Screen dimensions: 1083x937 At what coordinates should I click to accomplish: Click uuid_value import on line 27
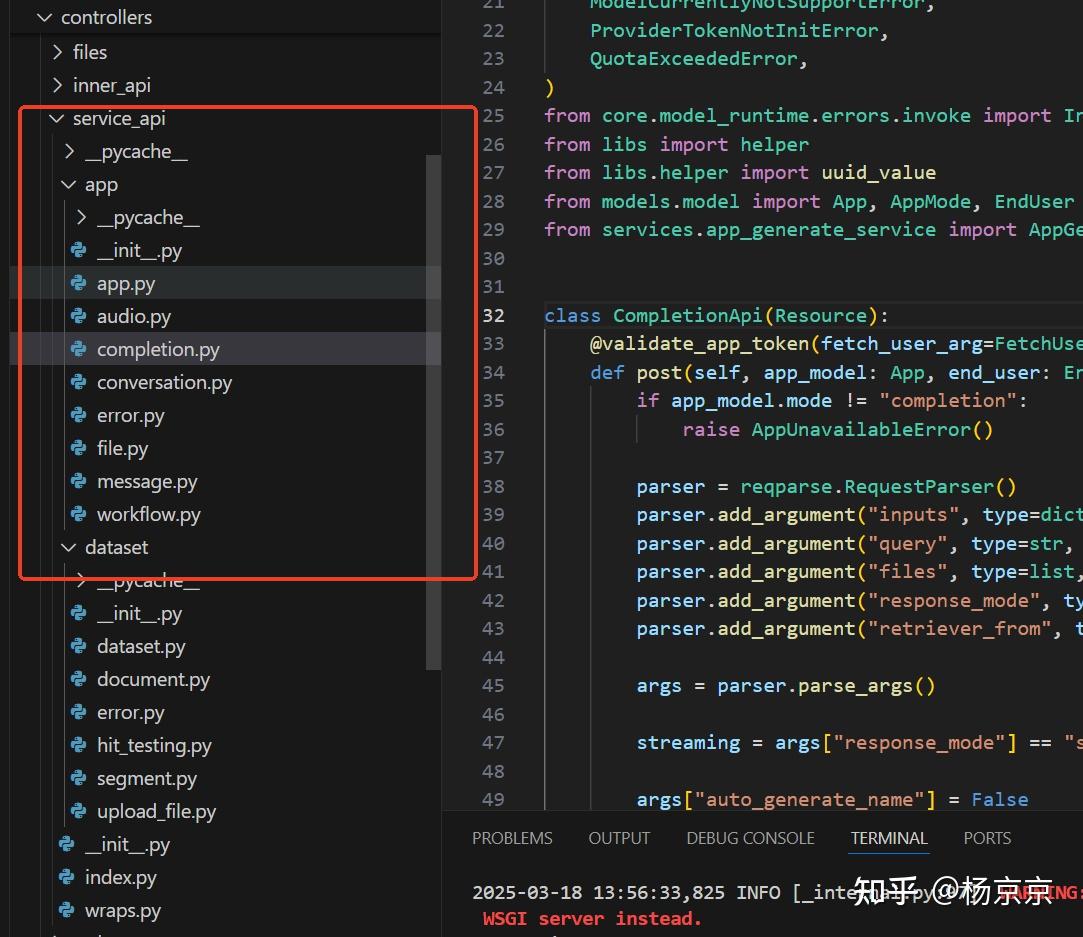click(x=879, y=173)
